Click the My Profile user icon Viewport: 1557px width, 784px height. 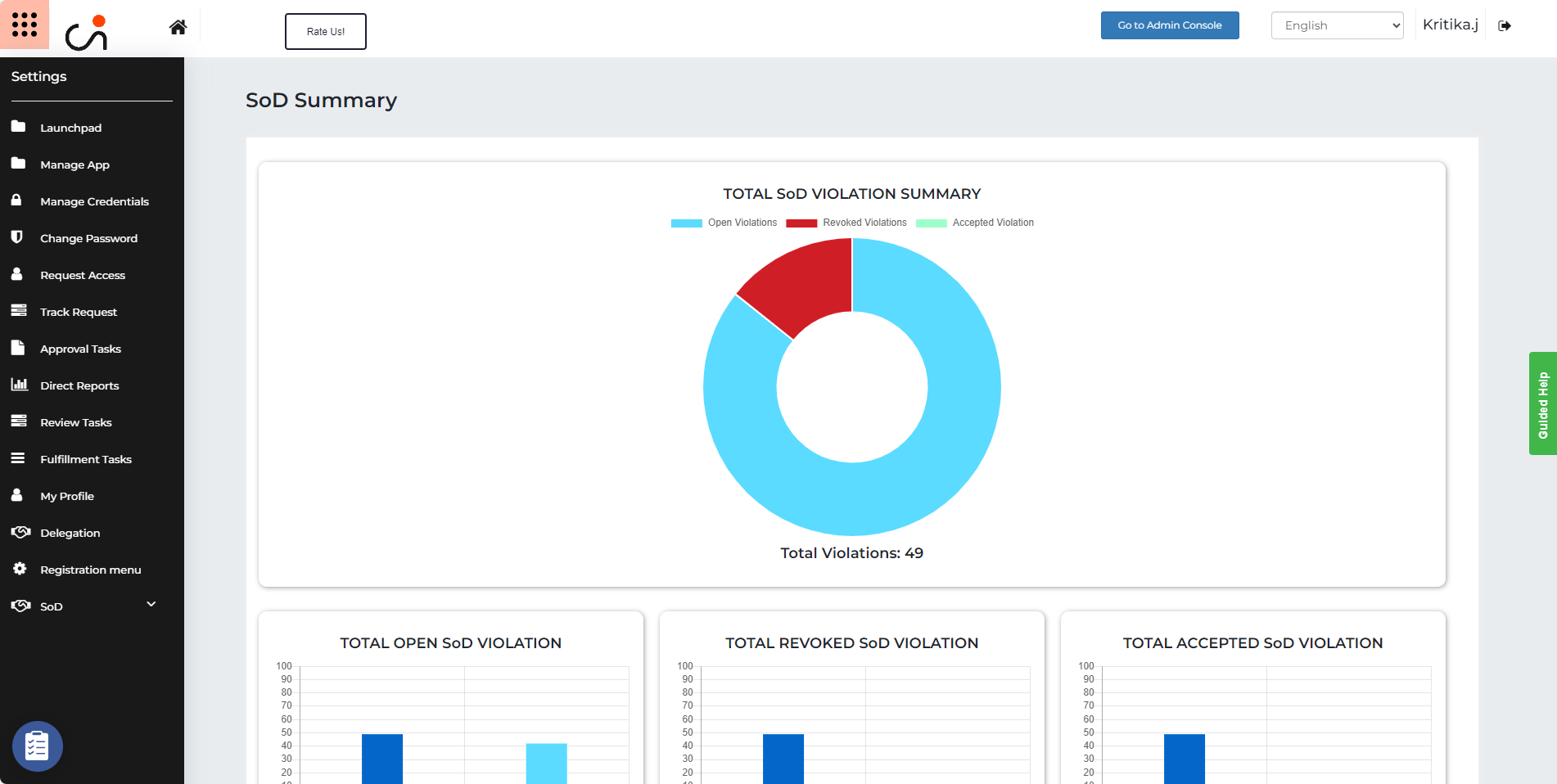click(x=16, y=494)
